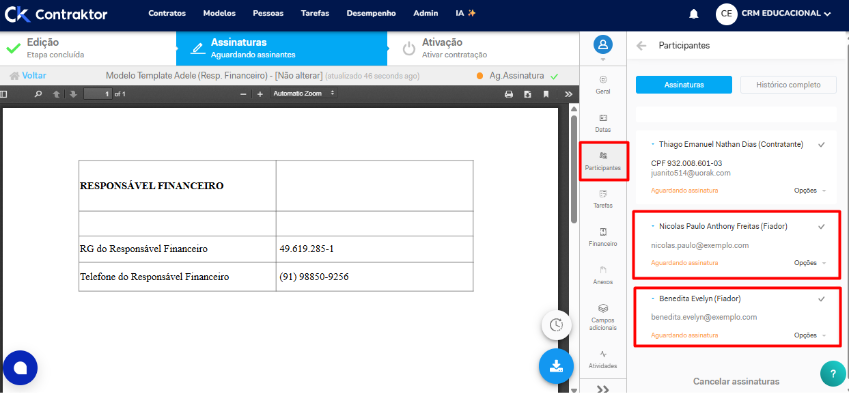Open Opções for Benedita Evelyn
The image size is (849, 393).
809,335
